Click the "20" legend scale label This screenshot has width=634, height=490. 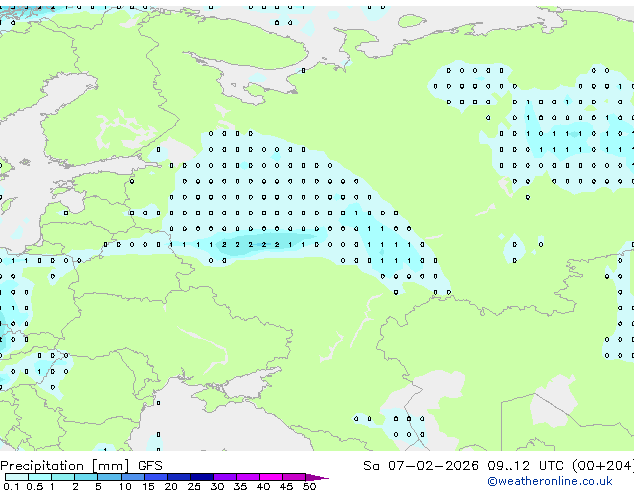click(x=171, y=486)
